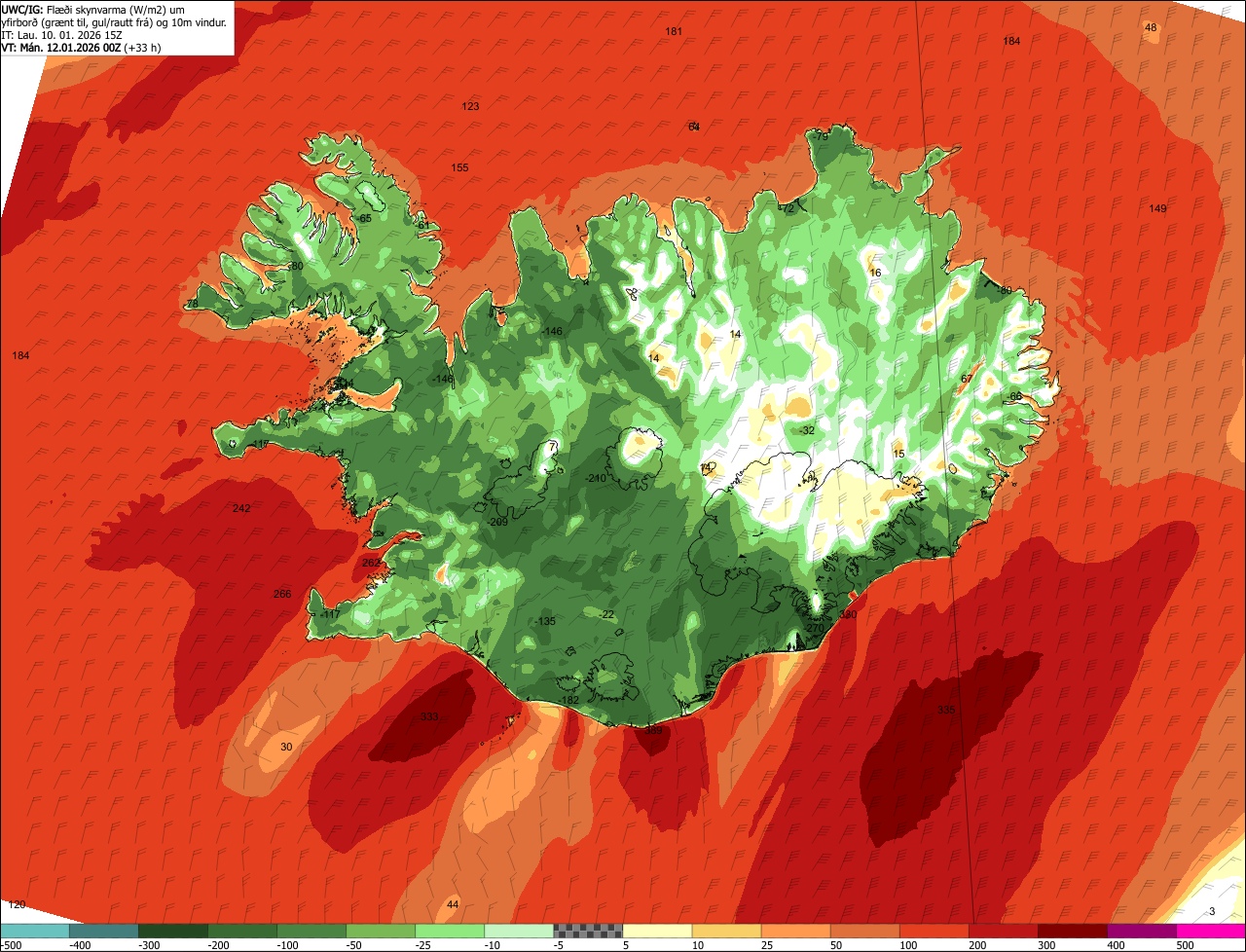Viewport: 1246px width, 952px height.
Task: Select the value 78 at the western tip
Action: (192, 304)
